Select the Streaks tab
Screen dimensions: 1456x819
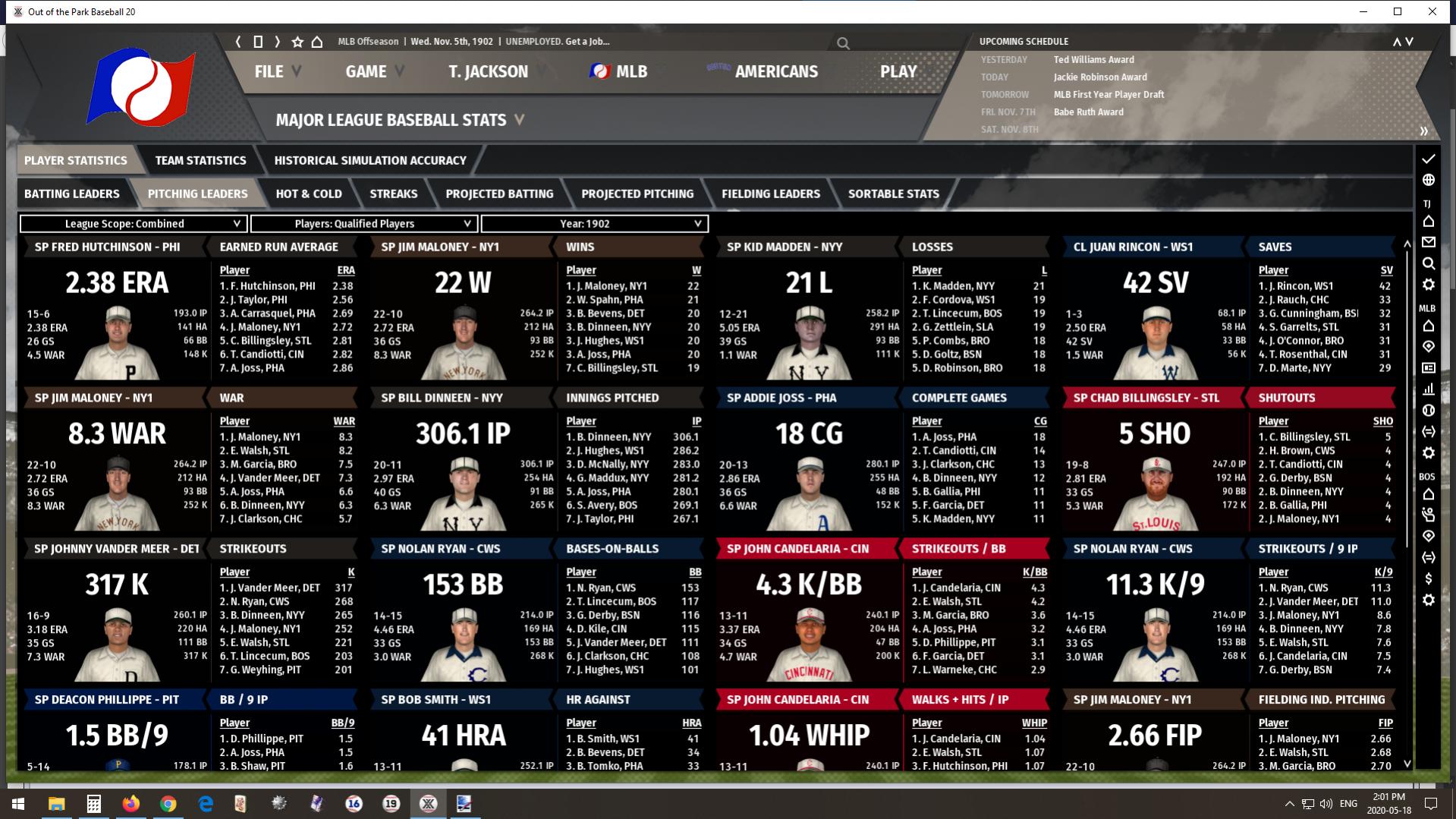[394, 194]
